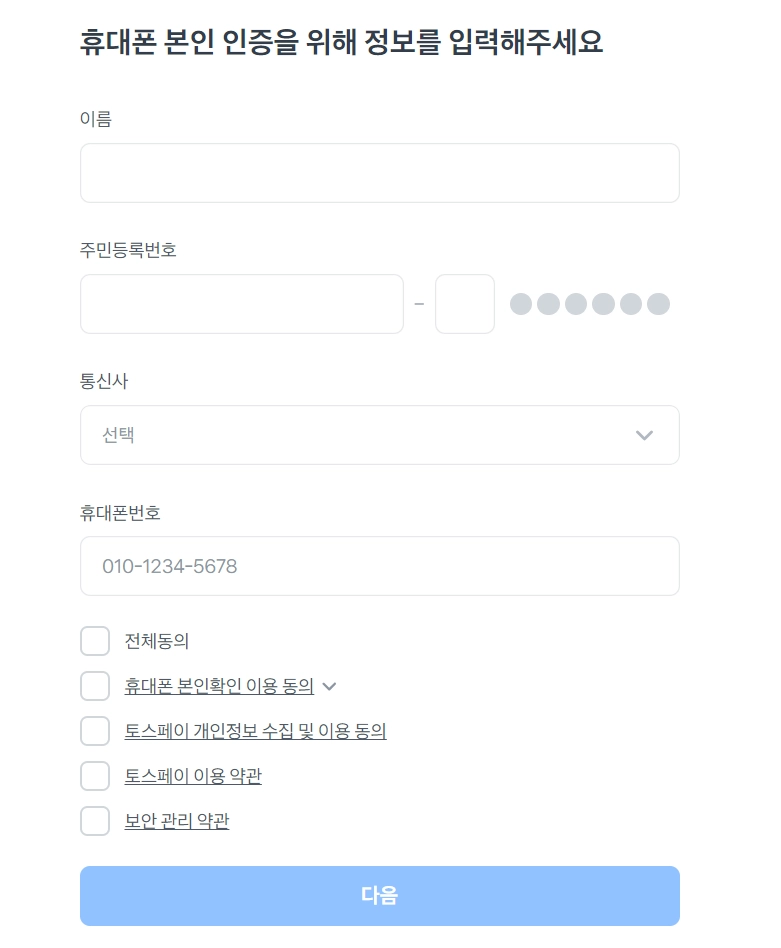The image size is (781, 948).
Task: Click the masked gray dots of 주민등록번호
Action: 589,304
